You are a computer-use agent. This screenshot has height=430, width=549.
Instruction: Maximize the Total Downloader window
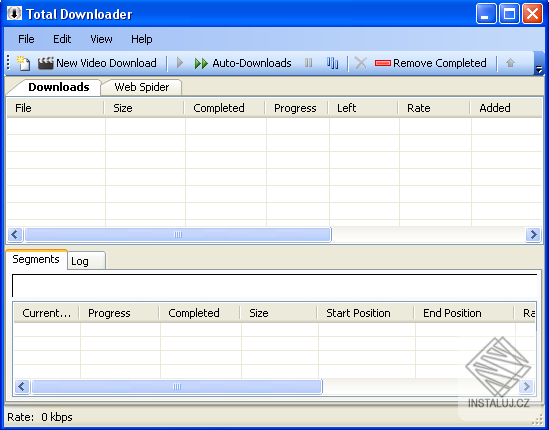(x=509, y=14)
